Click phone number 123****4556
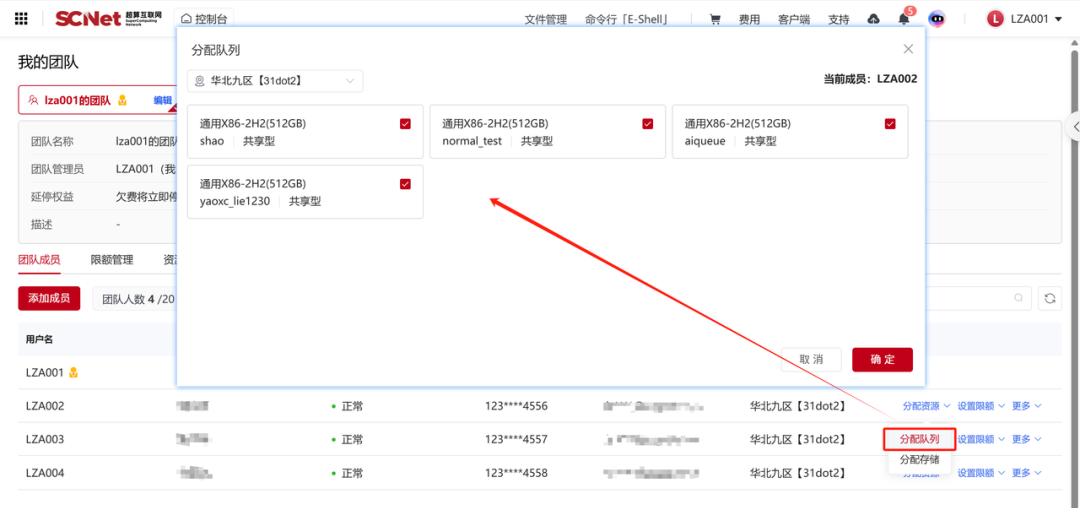This screenshot has width=1080, height=508. 516,406
